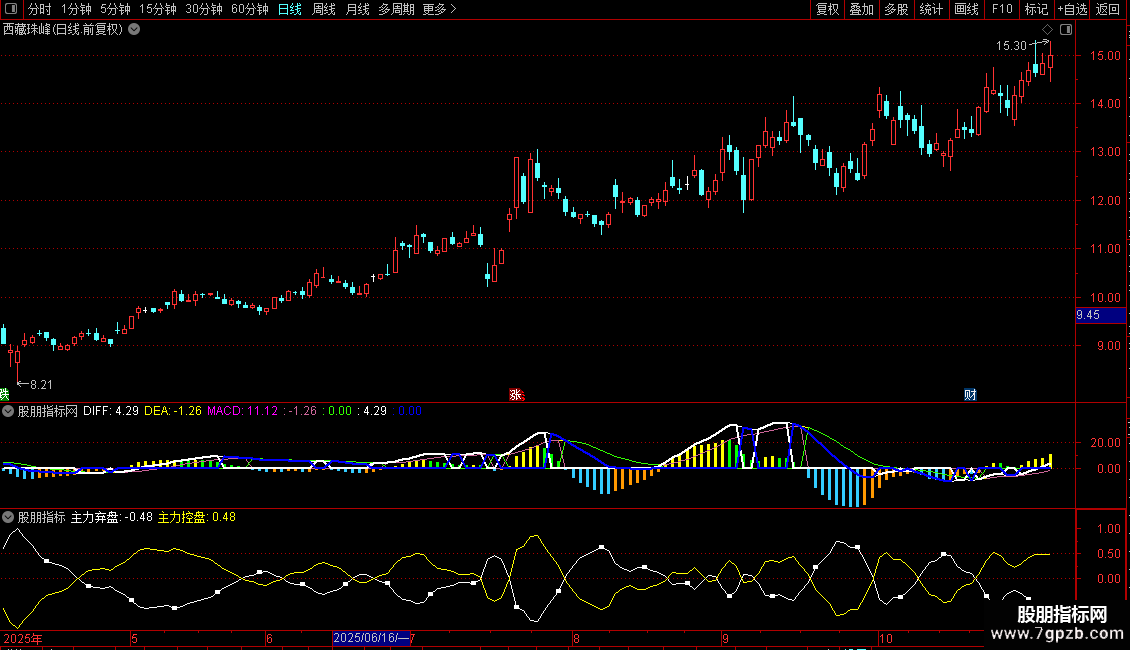Click the 叠加 overlay button
Viewport: 1130px width, 650px height.
[x=861, y=9]
